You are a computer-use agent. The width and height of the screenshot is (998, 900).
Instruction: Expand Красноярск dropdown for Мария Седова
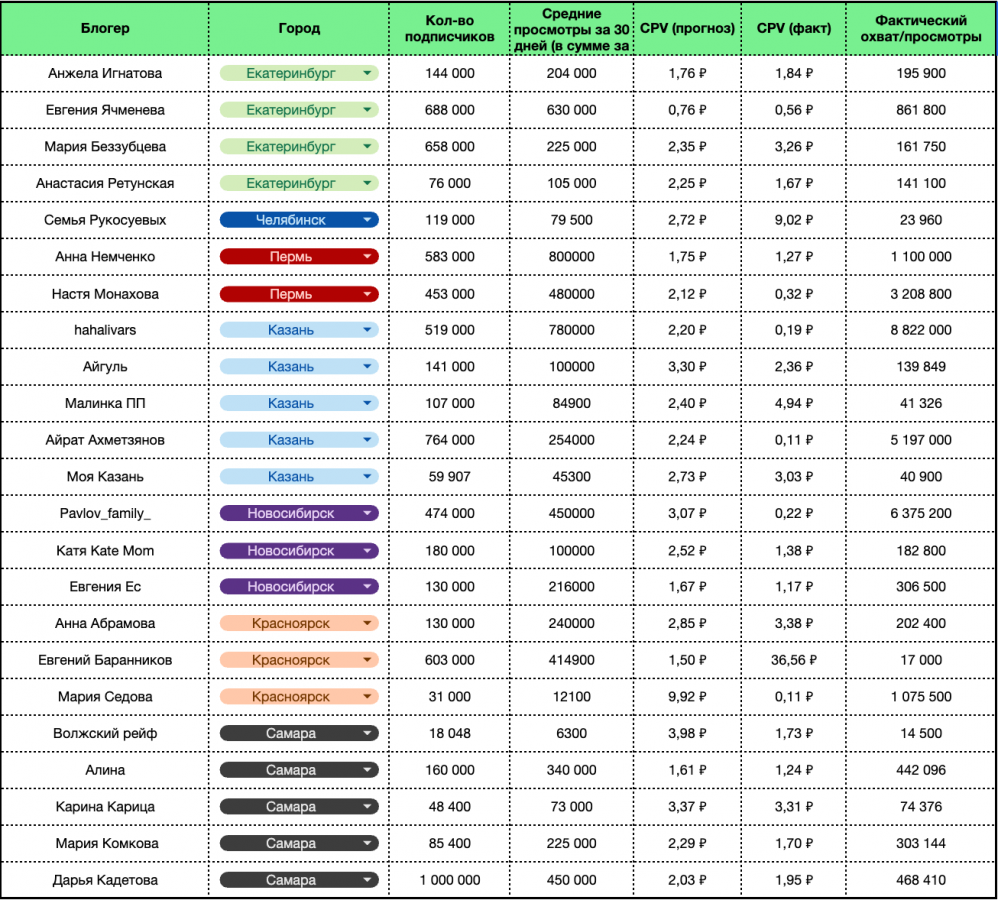368,697
